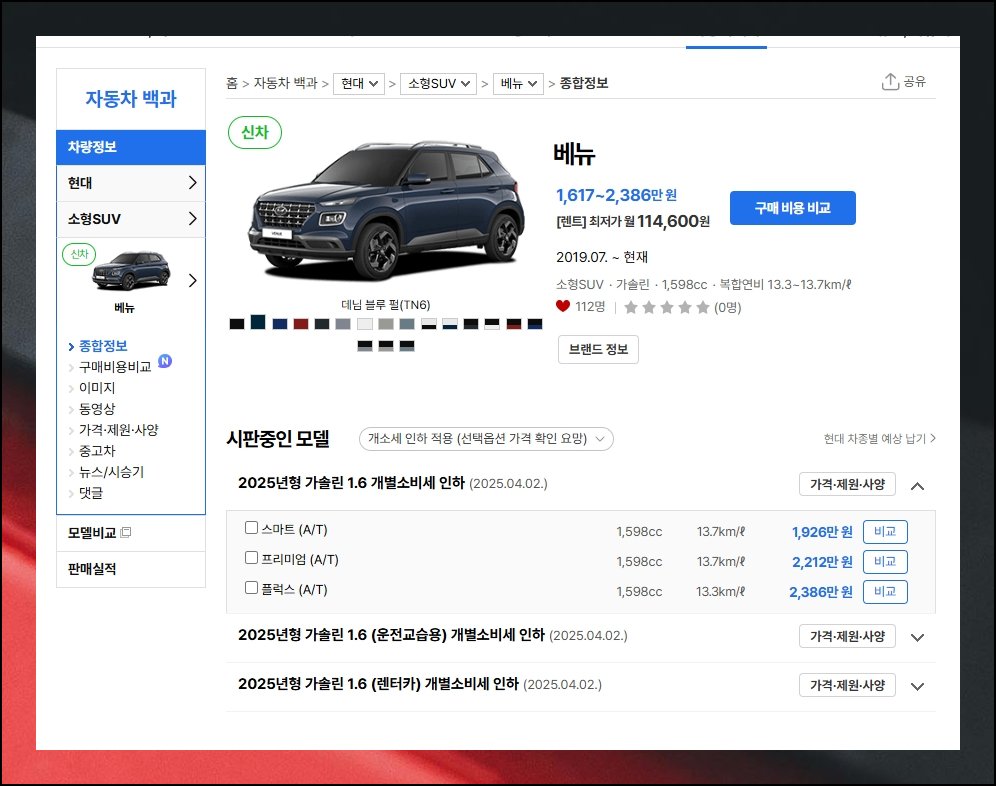Click the 홈 breadcrumb link
Screen dimensions: 996x786
click(x=232, y=83)
